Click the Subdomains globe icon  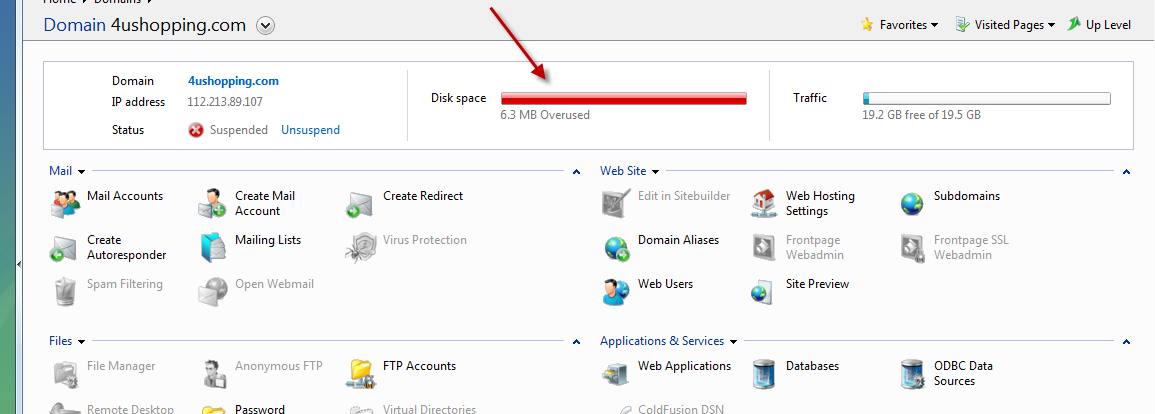point(912,204)
